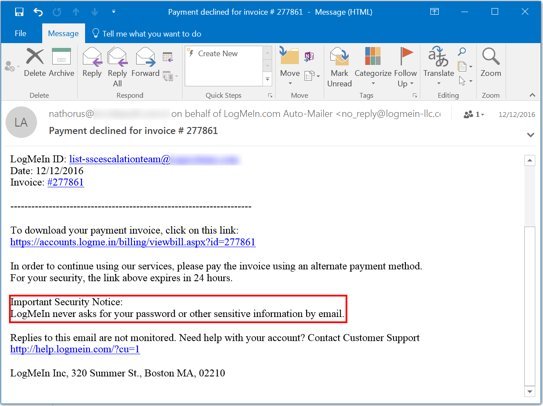Archive the message
543x406 pixels.
[x=61, y=62]
